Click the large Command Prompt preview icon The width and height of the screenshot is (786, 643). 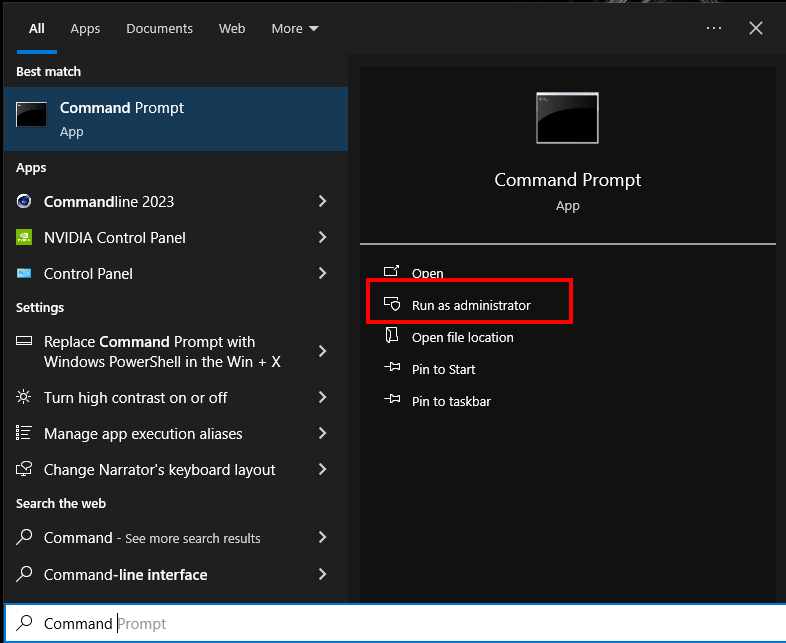coord(567,118)
